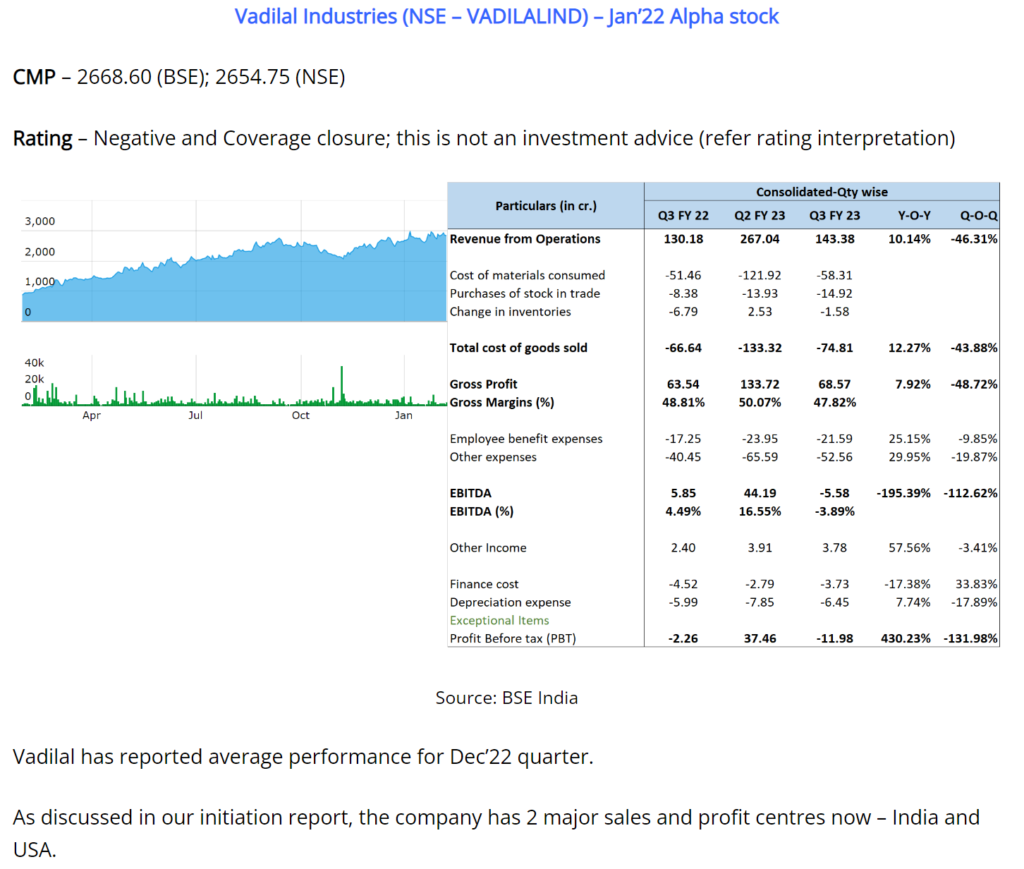Click the Consolidated-Qty wise header
Screen dimensions: 1024x869
[x=822, y=192]
